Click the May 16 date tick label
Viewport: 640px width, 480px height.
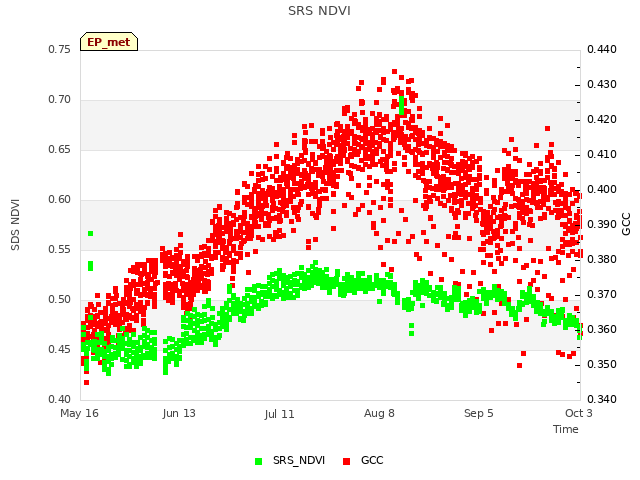pyautogui.click(x=79, y=413)
